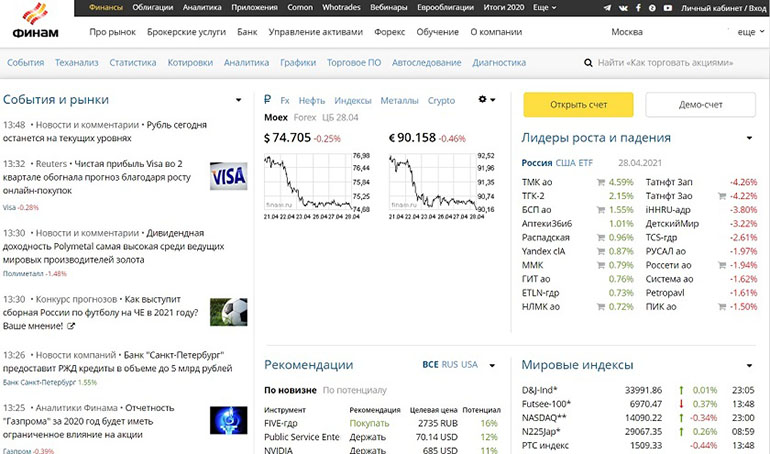Open the Теханализ submenu link
770x454 pixels.
[x=77, y=63]
